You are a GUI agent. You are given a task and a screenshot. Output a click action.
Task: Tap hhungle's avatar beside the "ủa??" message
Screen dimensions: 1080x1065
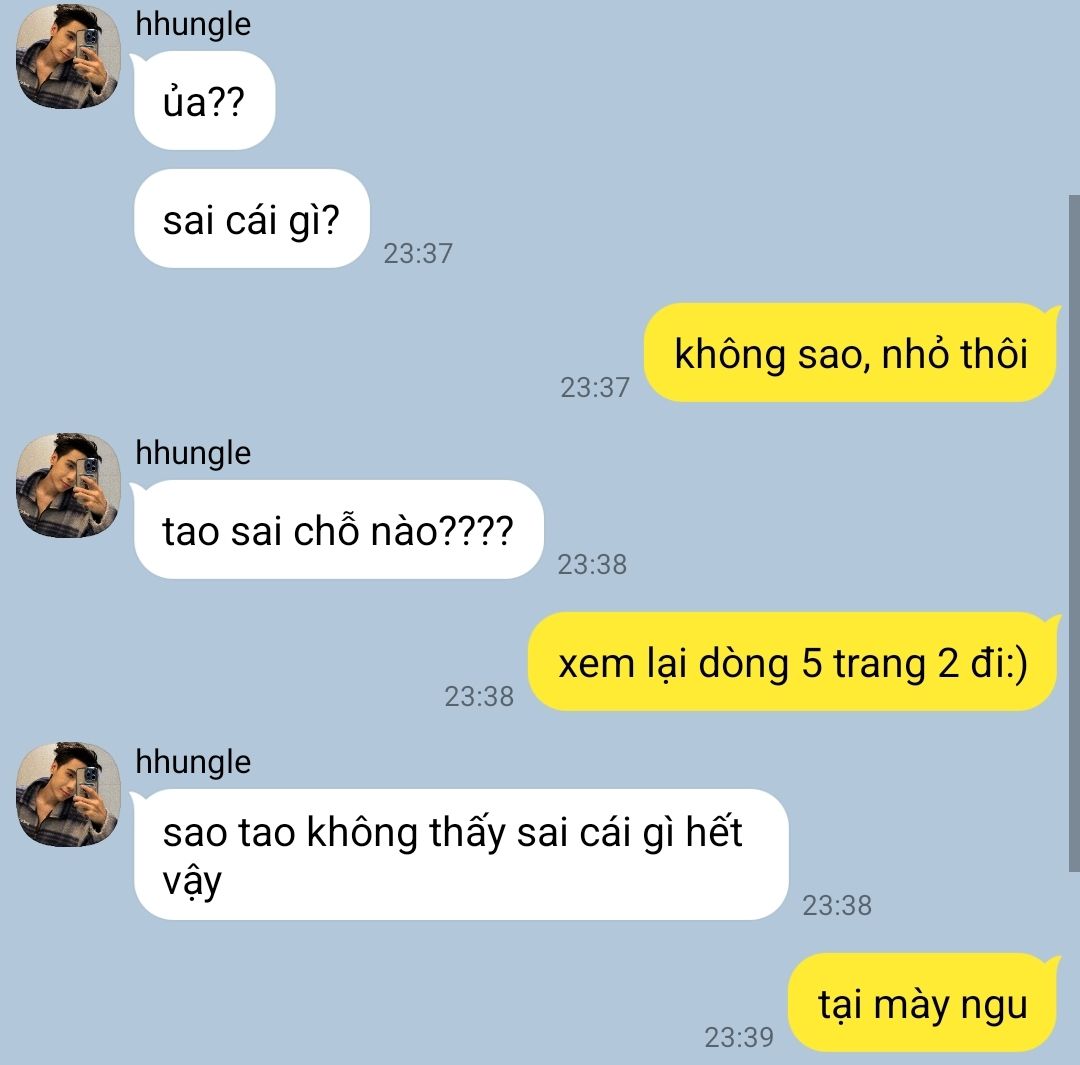coord(68,56)
